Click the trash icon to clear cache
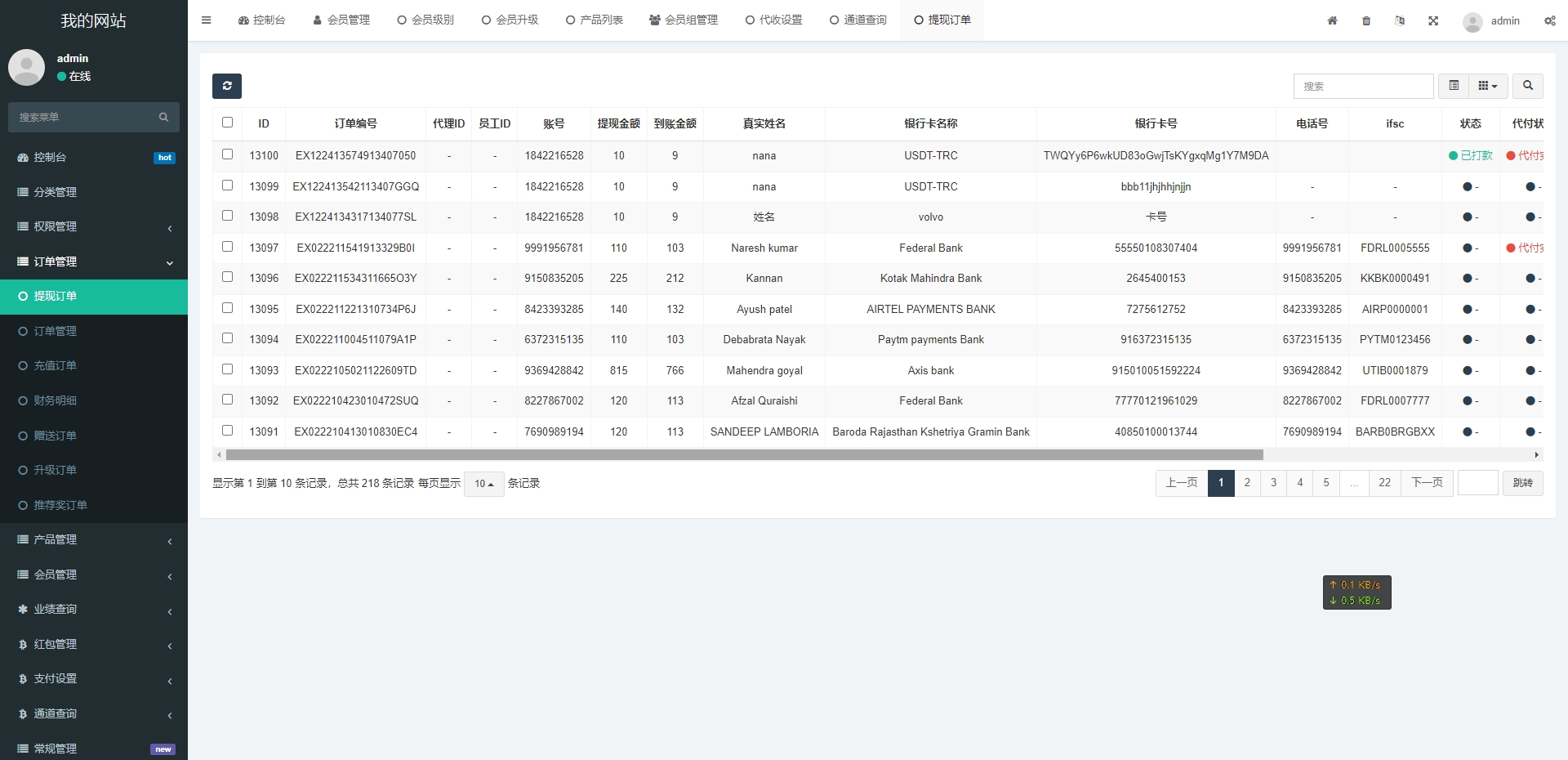This screenshot has height=760, width=1568. 1366,21
